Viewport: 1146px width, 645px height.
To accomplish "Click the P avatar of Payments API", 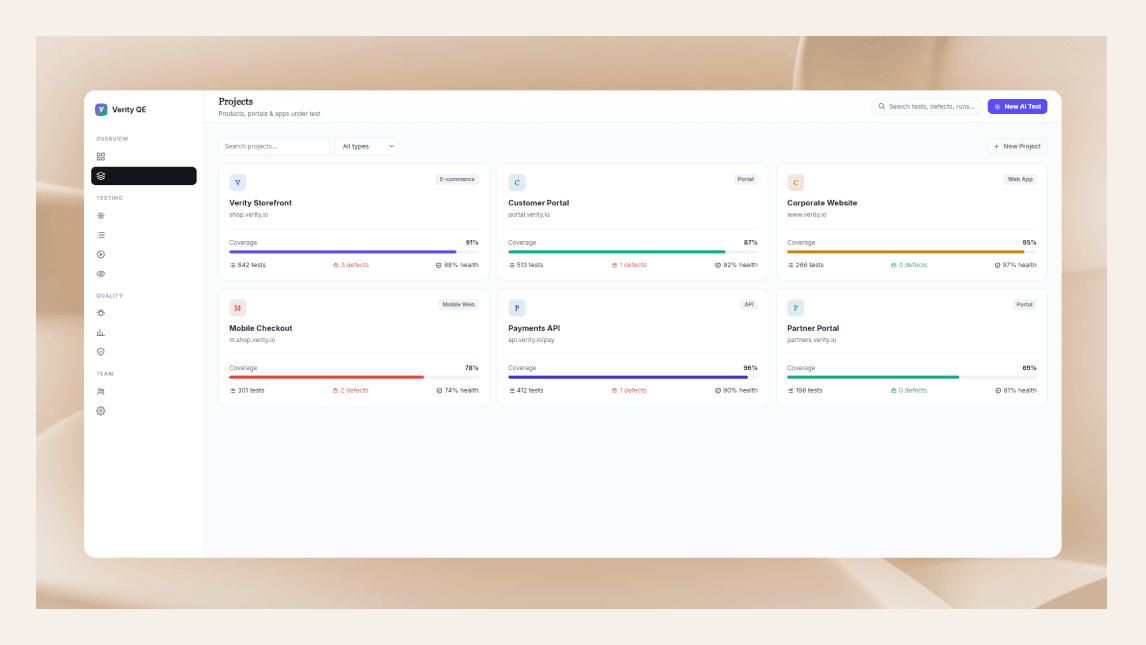I will point(517,308).
